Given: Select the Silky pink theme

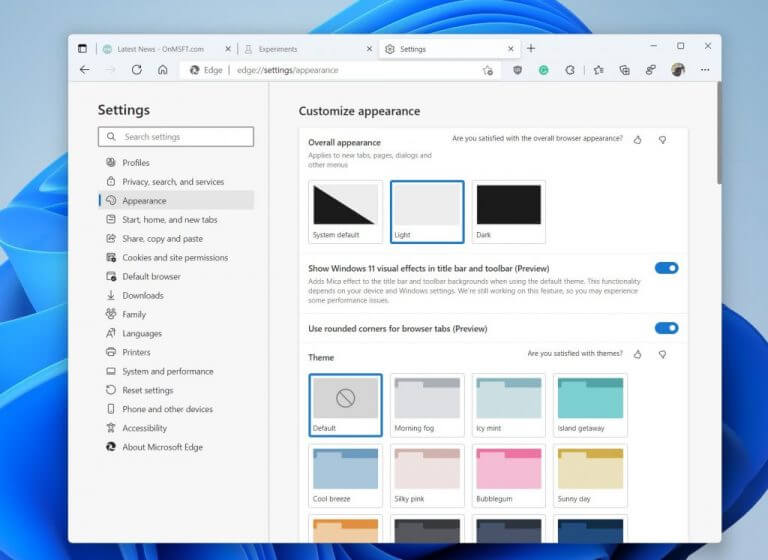Looking at the screenshot, I should point(427,476).
